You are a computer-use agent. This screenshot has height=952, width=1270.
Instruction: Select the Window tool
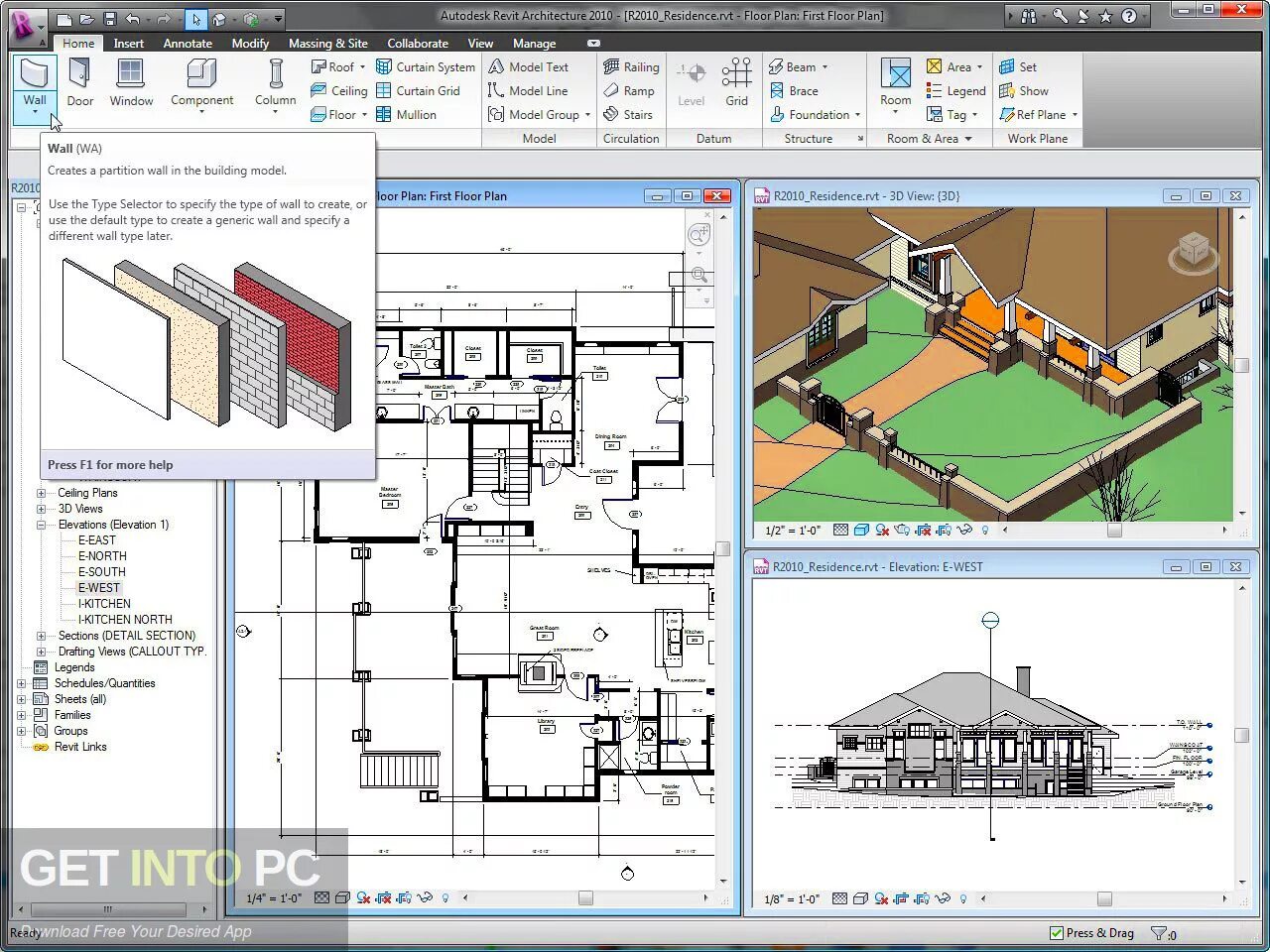tap(131, 83)
